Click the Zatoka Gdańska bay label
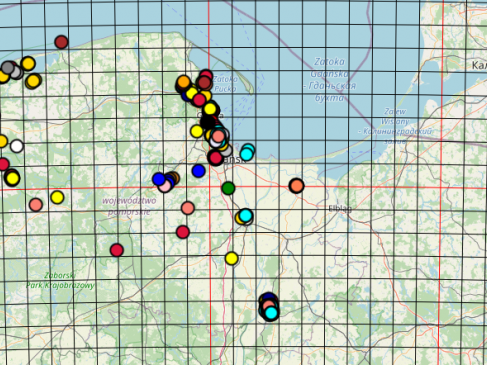 329,80
